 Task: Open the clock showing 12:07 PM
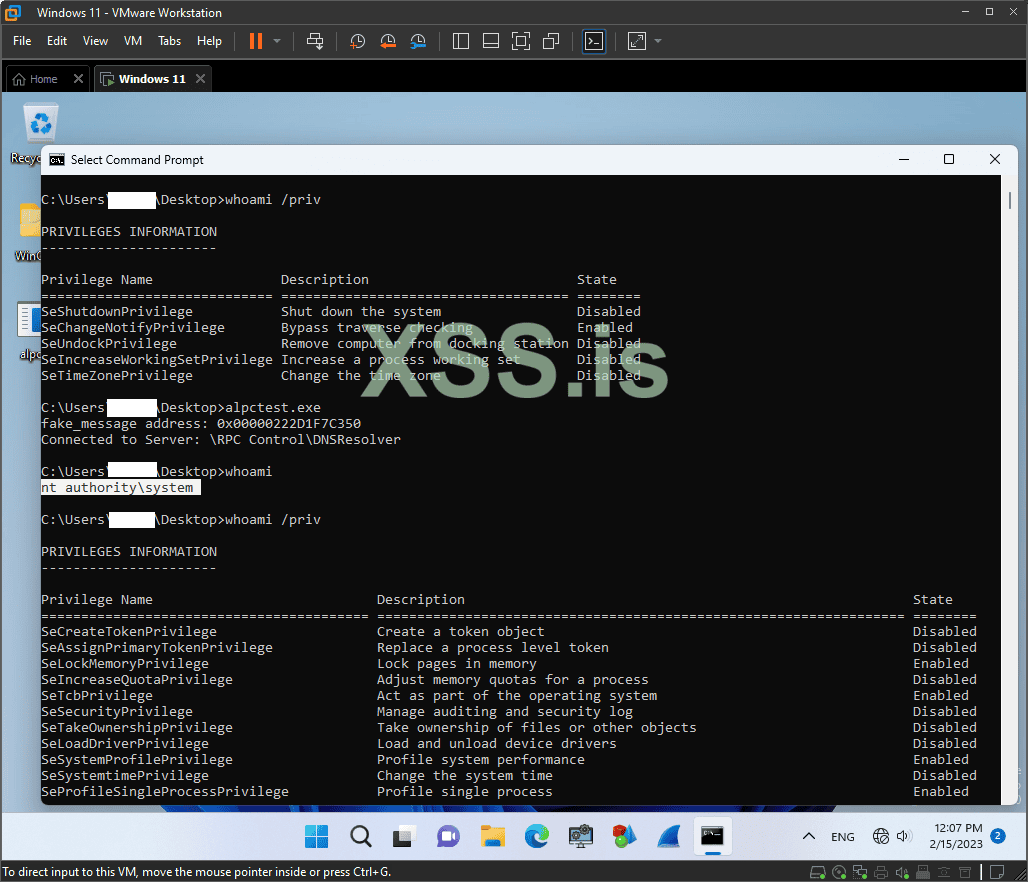tap(956, 836)
